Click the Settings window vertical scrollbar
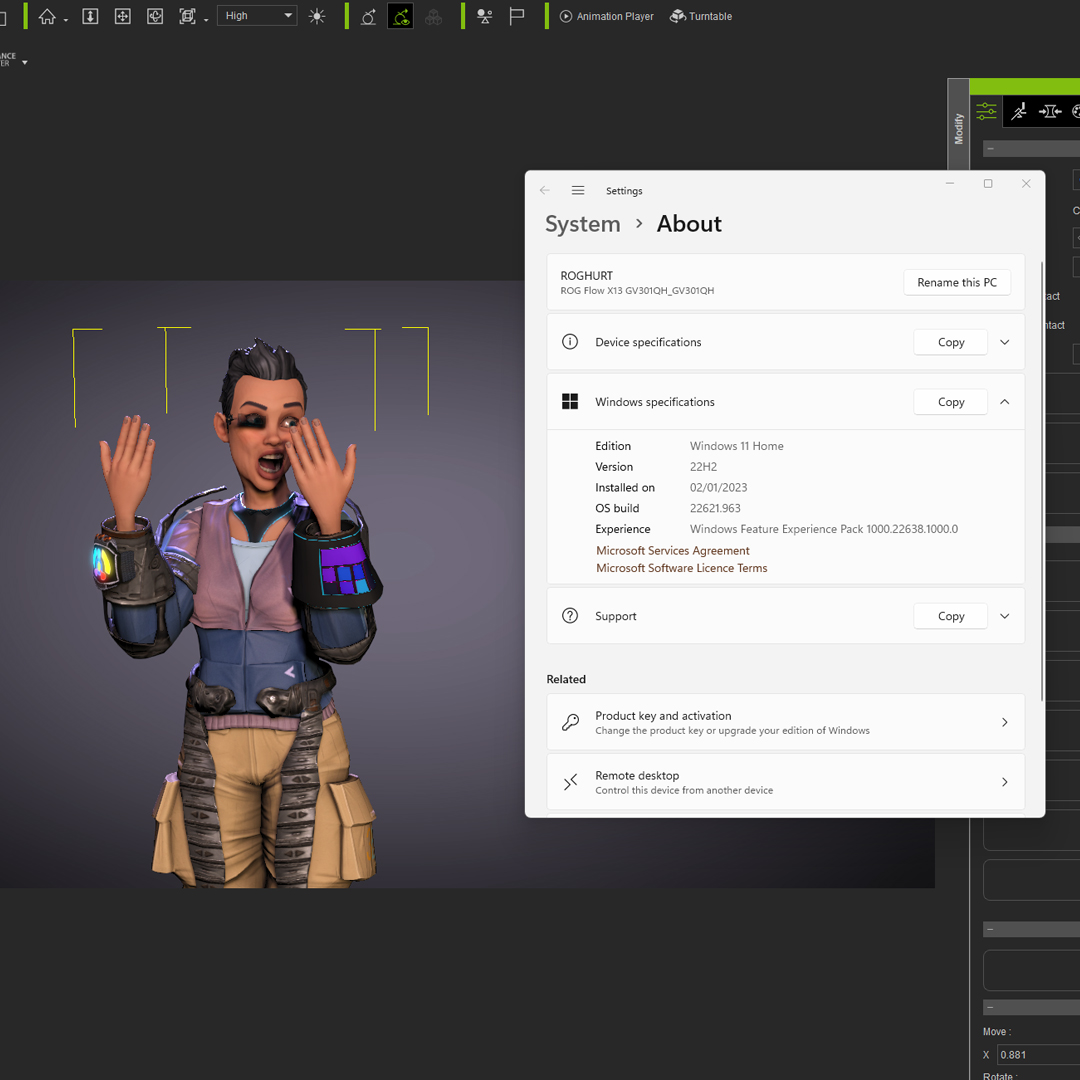 point(1041,482)
